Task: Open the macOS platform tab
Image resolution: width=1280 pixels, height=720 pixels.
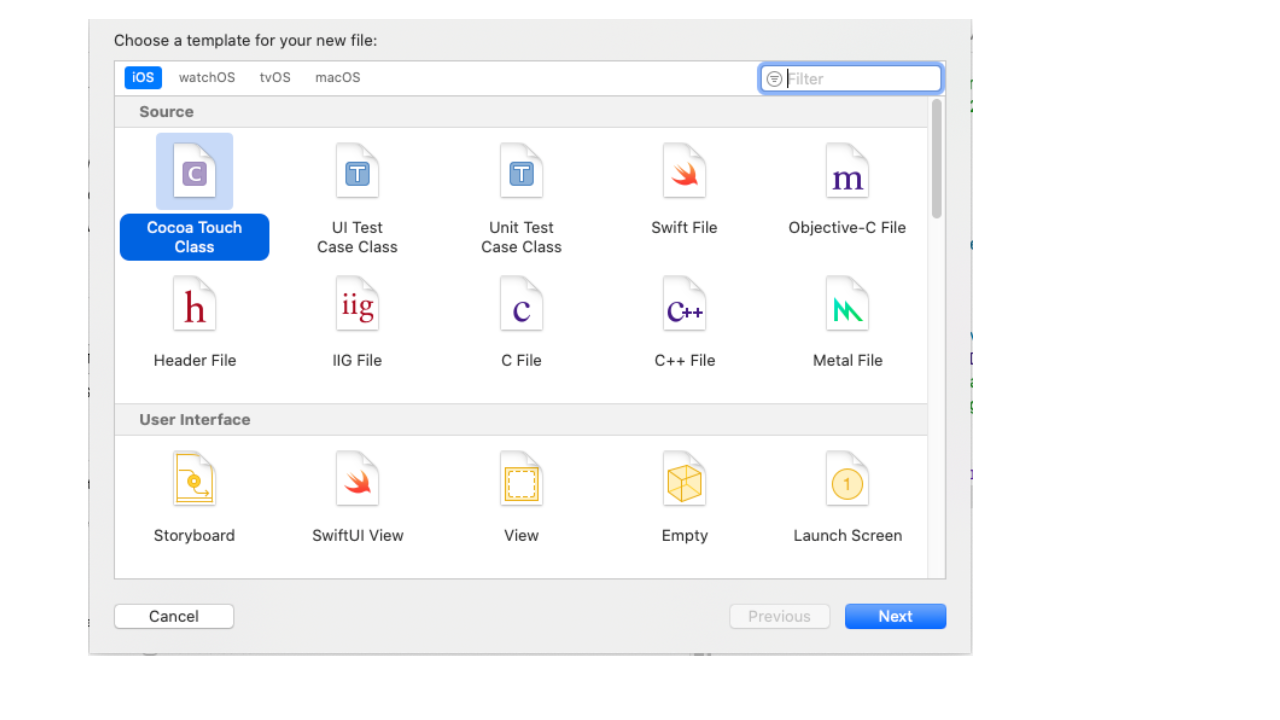Action: 337,78
